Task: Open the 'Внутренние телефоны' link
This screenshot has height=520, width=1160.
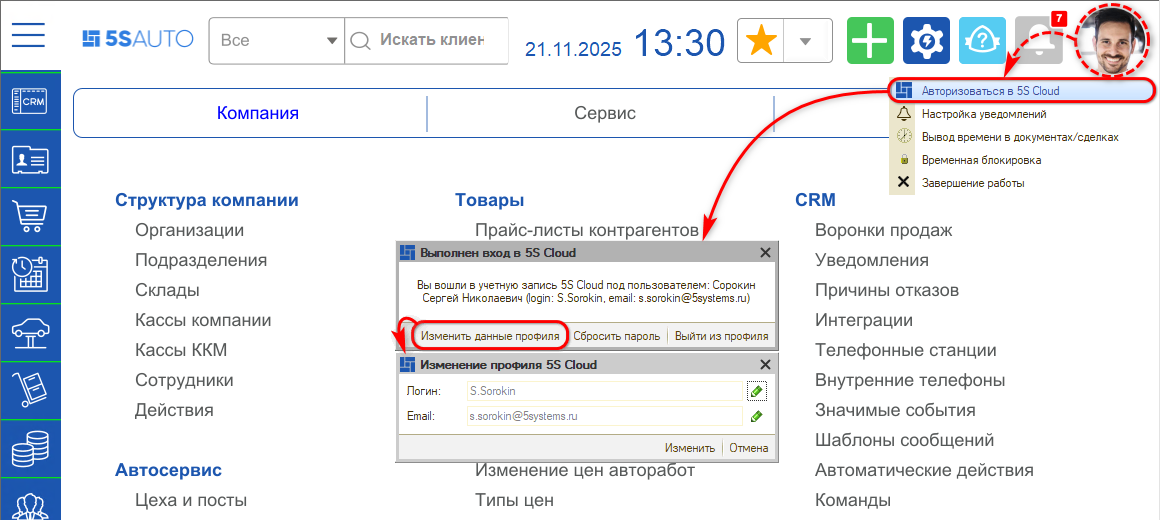Action: 911,380
